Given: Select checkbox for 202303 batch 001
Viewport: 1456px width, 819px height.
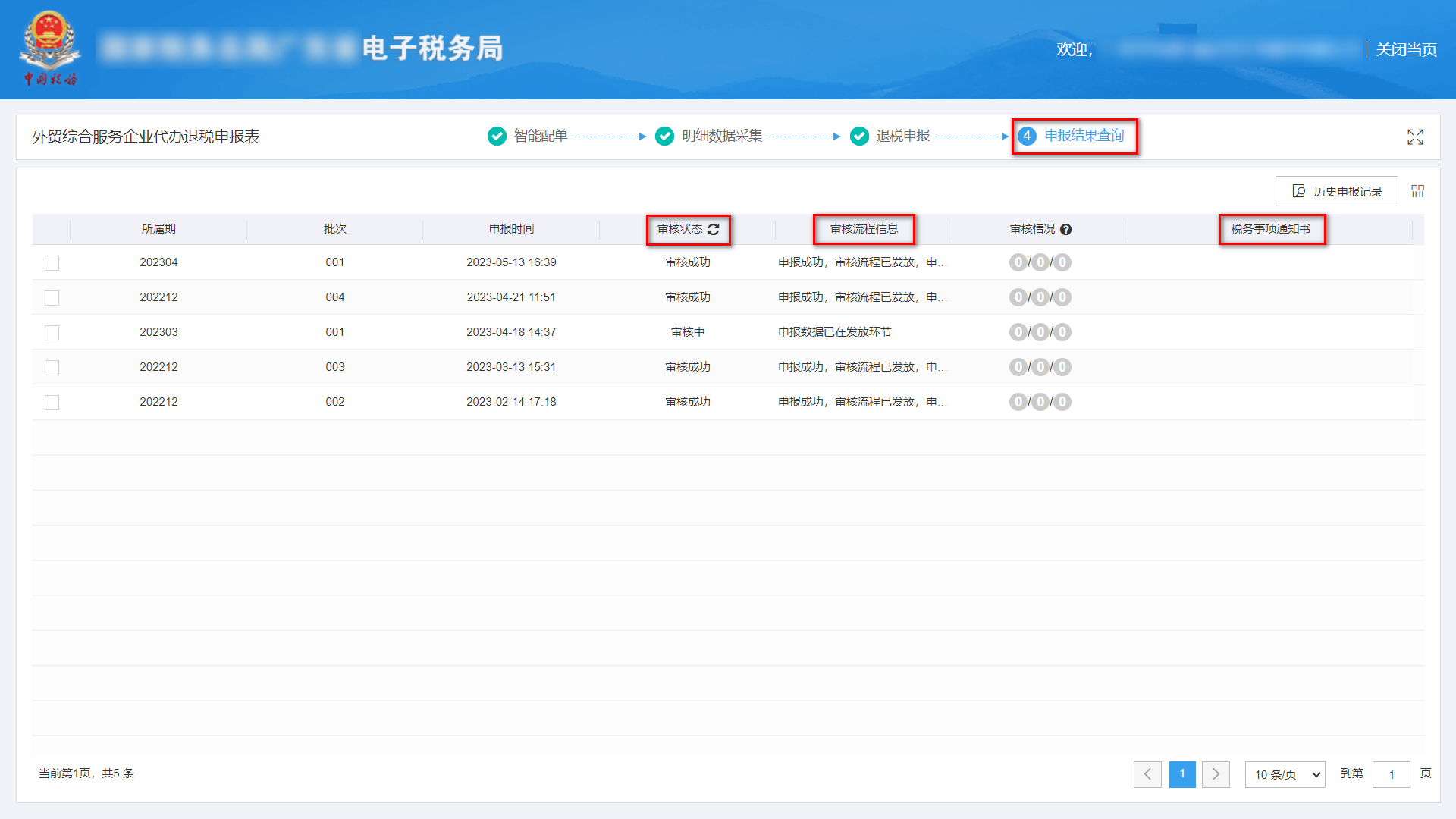Looking at the screenshot, I should pos(52,333).
